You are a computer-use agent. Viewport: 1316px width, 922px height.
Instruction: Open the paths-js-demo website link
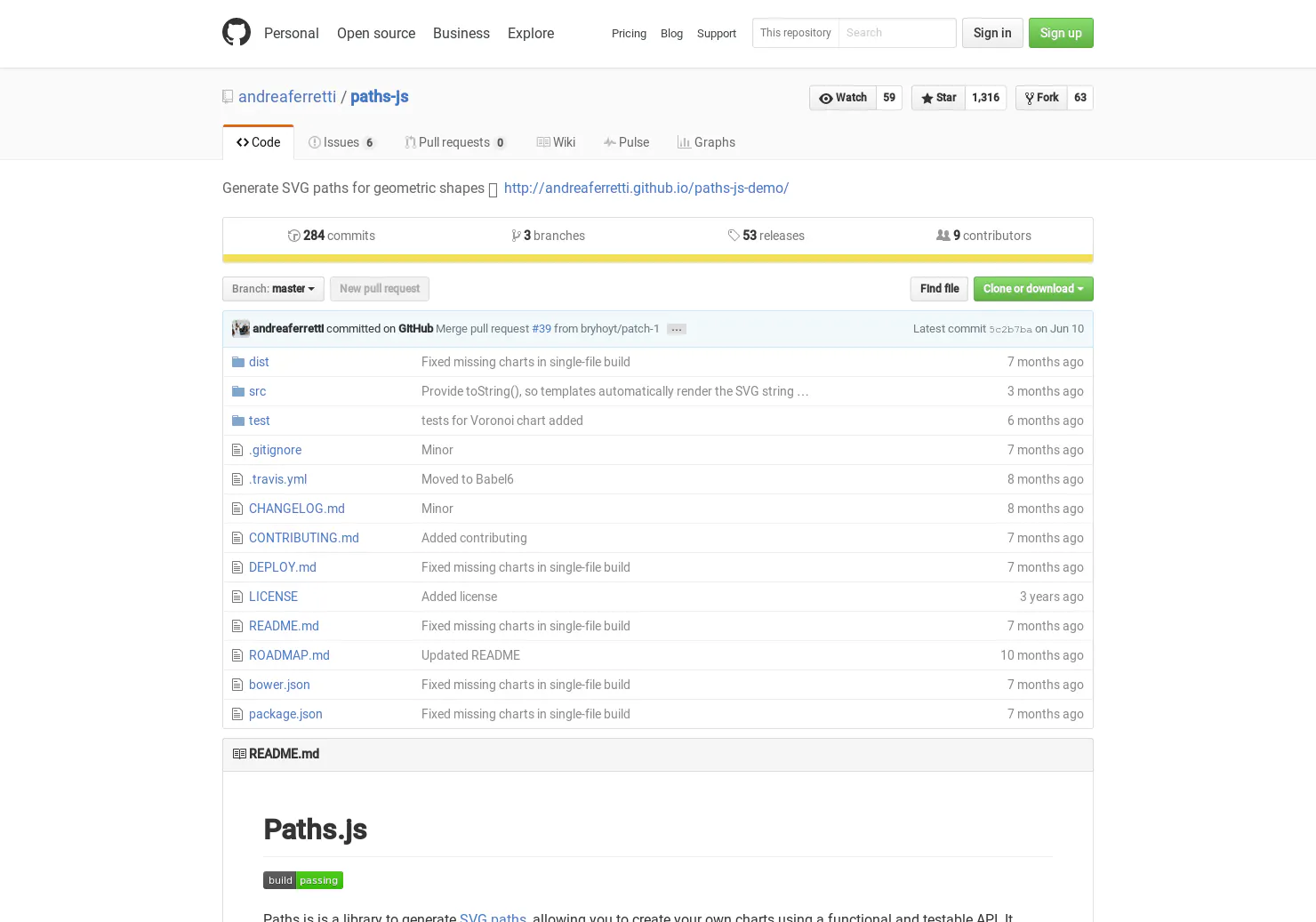click(x=646, y=188)
